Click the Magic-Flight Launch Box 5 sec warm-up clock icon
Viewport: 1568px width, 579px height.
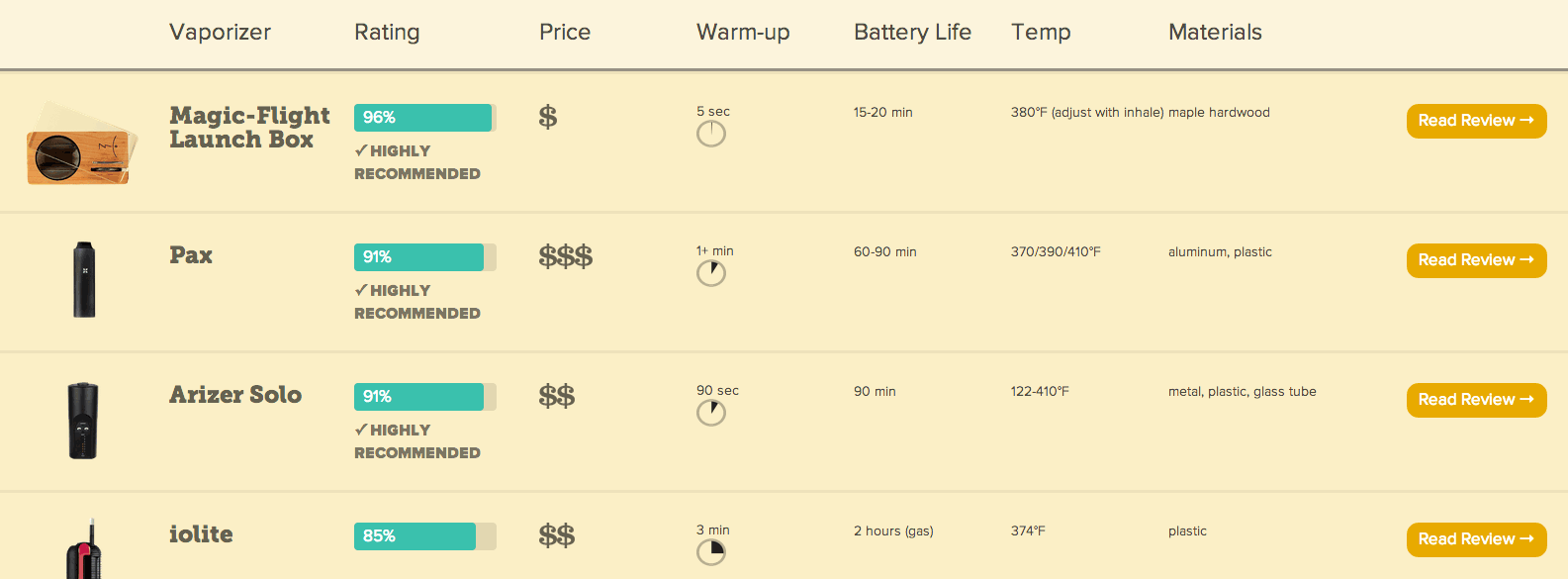point(710,134)
